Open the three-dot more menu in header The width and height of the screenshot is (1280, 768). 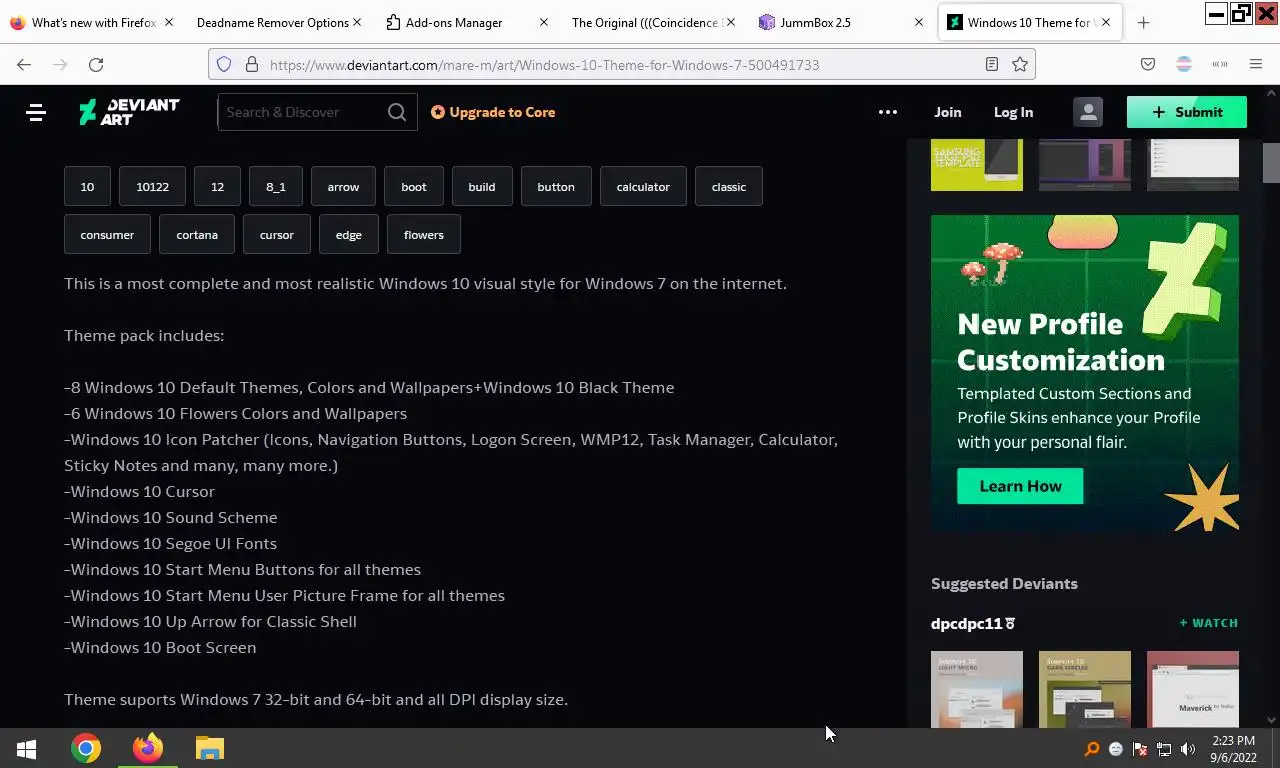(888, 112)
